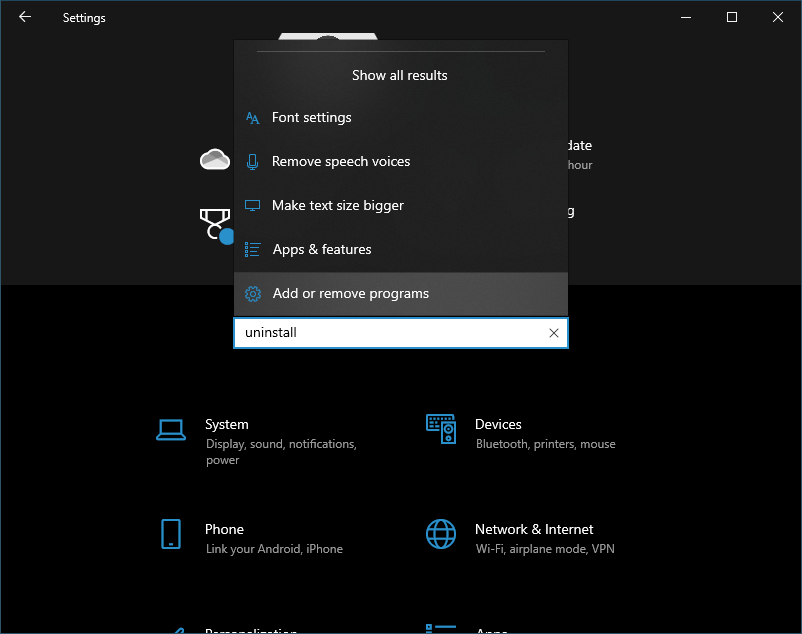Click the 'Bluetooth, printers, mouse' description text

point(545,444)
